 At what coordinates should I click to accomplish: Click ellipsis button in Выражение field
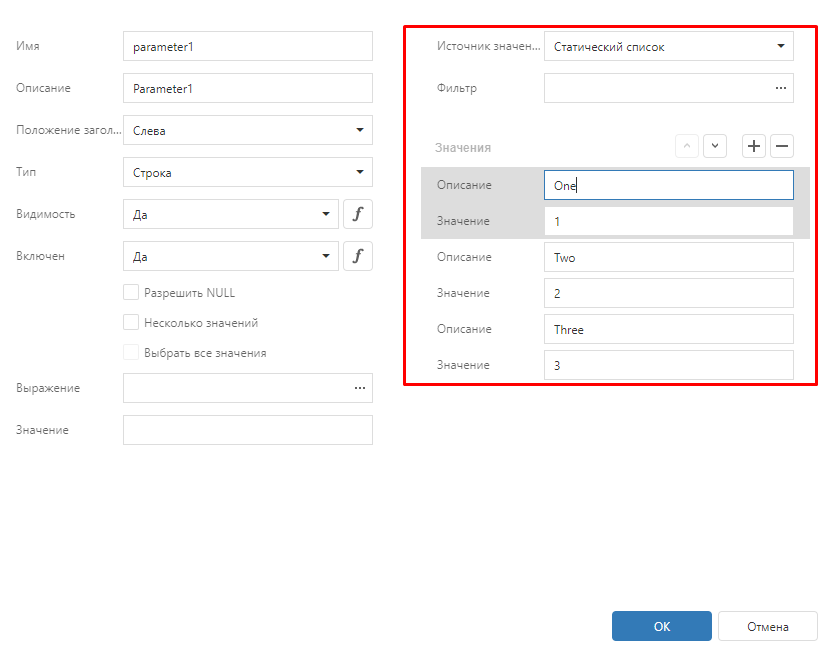(360, 388)
